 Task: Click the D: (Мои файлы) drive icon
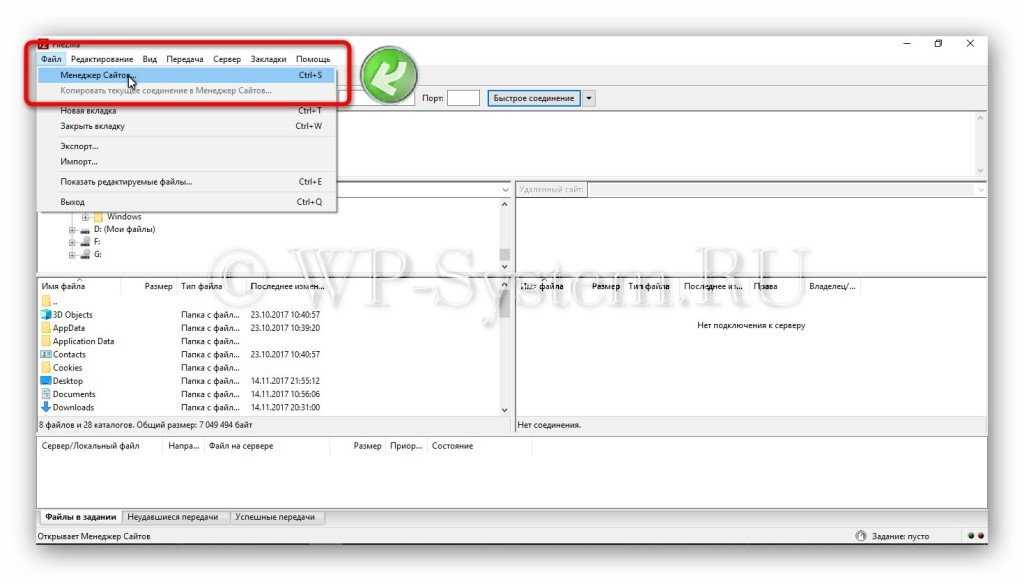coord(85,229)
